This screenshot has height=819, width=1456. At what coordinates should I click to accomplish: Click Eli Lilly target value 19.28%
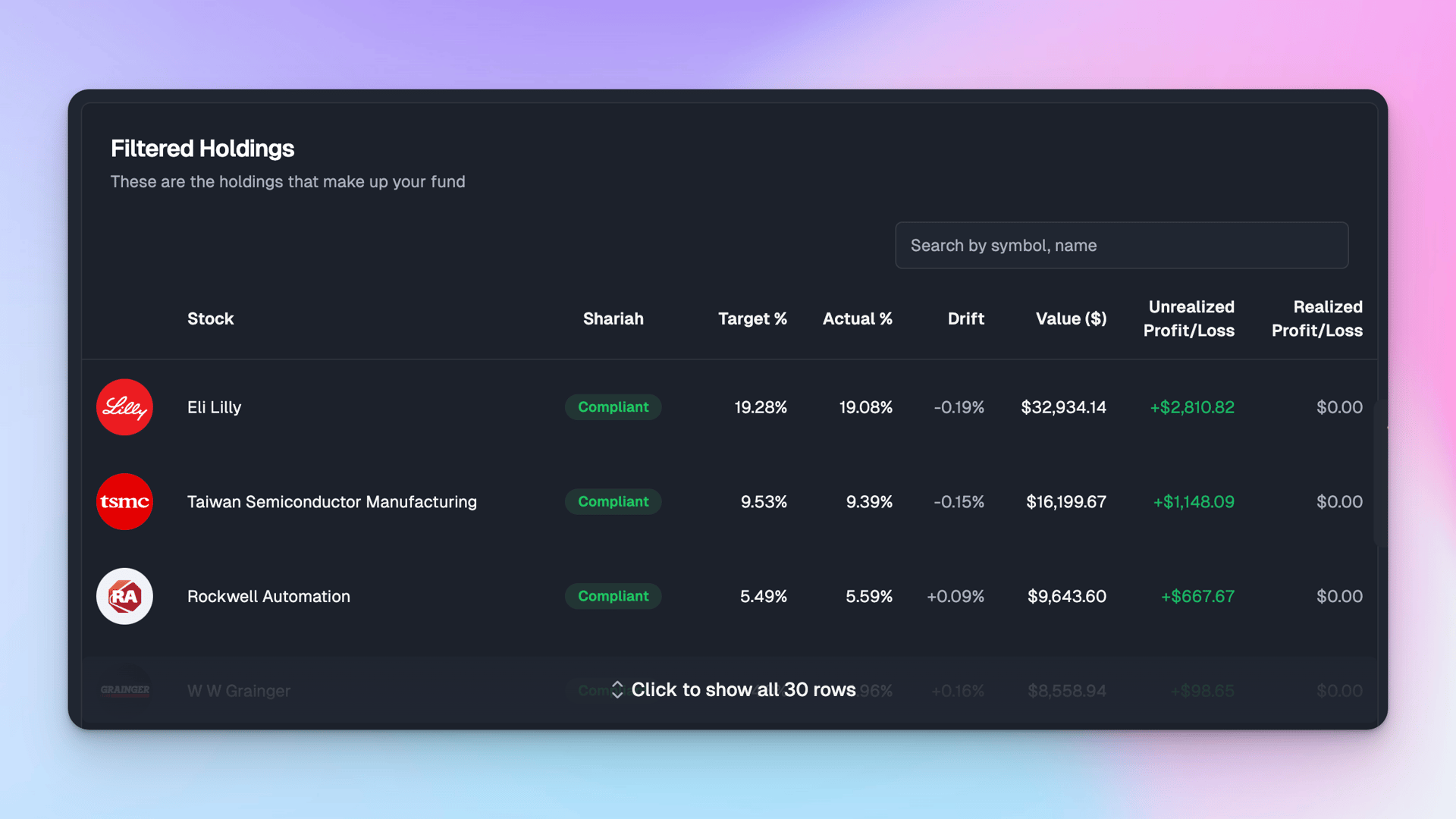tap(761, 407)
